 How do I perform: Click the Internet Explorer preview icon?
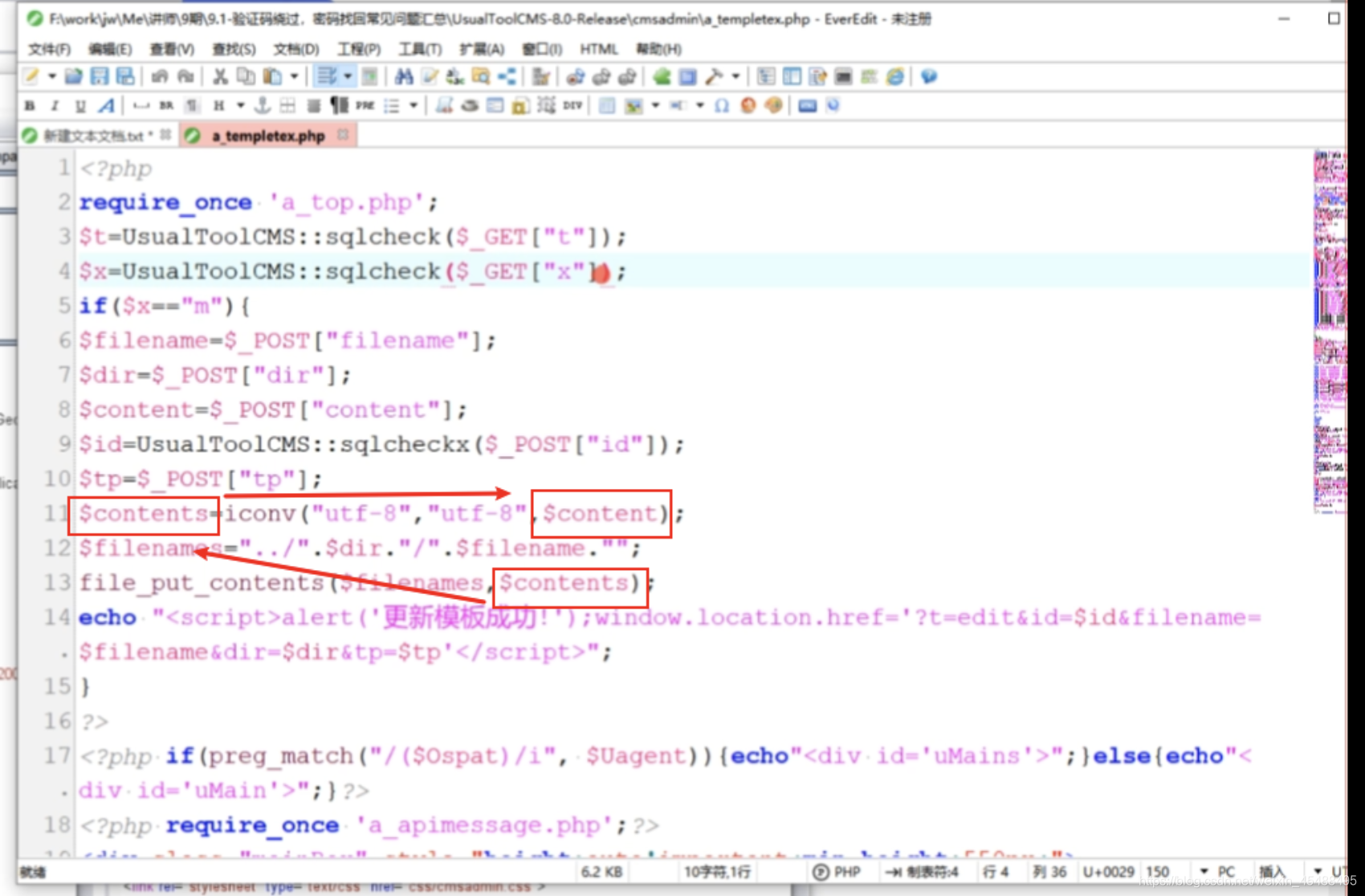895,76
